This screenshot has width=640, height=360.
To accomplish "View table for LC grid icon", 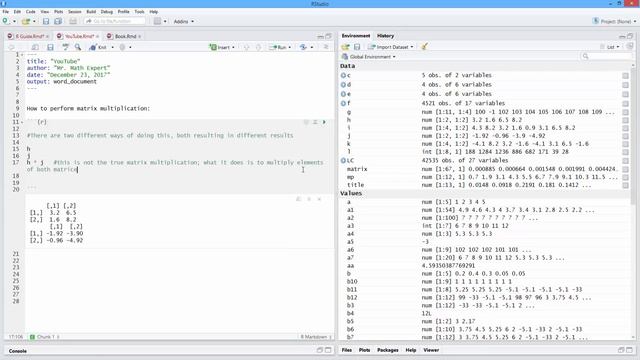I will [x=625, y=160].
